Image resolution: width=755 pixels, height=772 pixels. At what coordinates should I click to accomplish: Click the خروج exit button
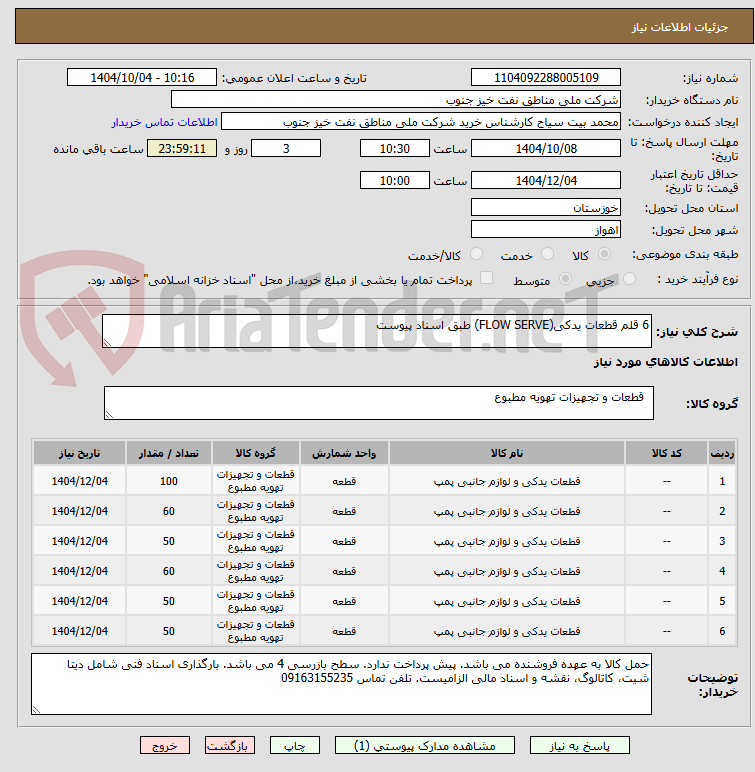pos(164,745)
